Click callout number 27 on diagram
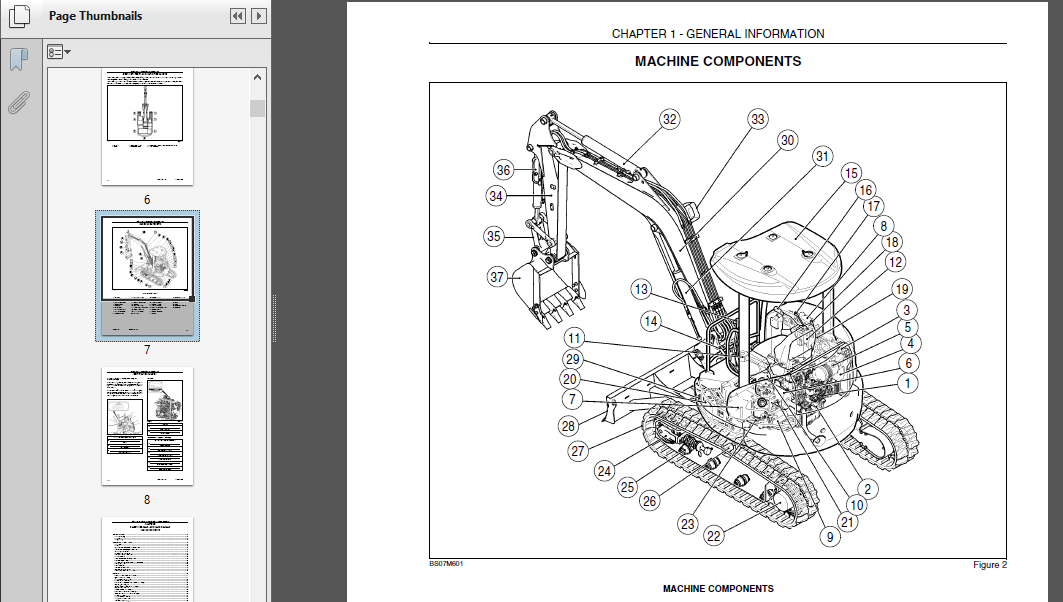 tap(578, 452)
